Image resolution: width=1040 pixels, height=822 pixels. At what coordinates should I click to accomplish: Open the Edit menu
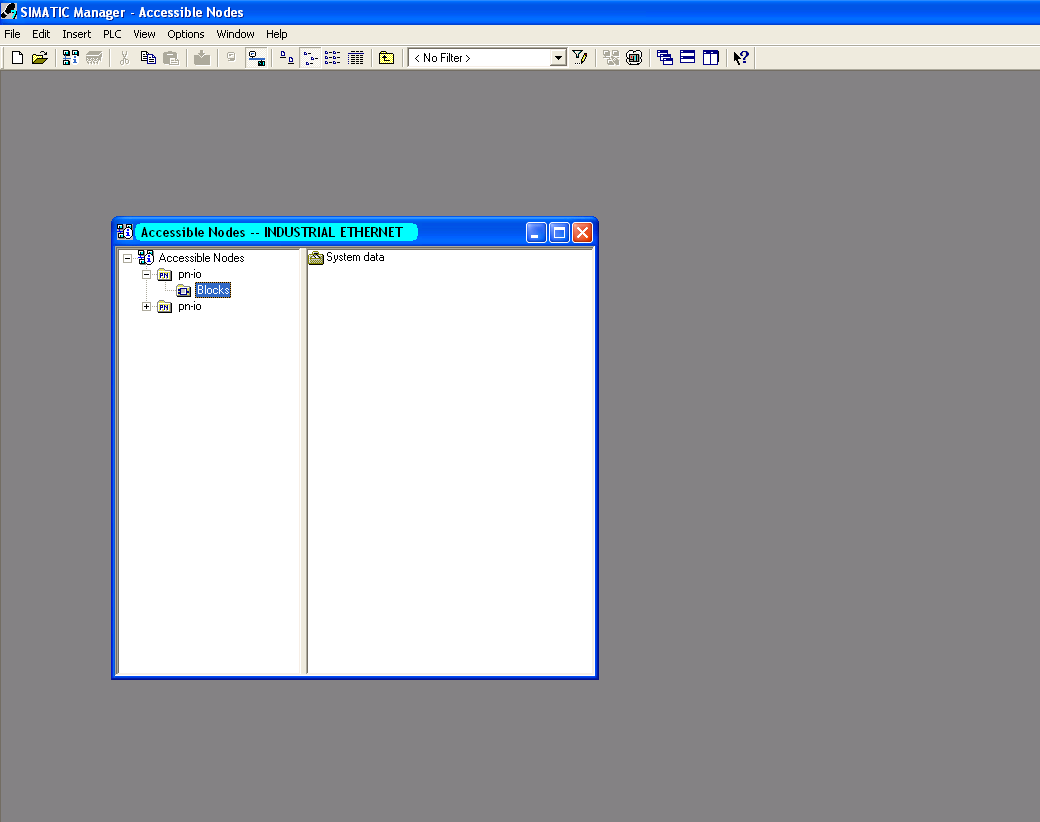pos(41,34)
